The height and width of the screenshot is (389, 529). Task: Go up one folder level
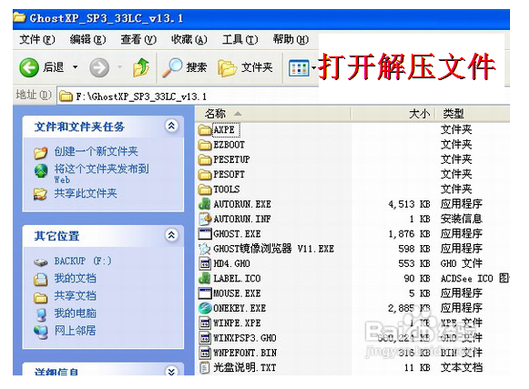pos(141,67)
